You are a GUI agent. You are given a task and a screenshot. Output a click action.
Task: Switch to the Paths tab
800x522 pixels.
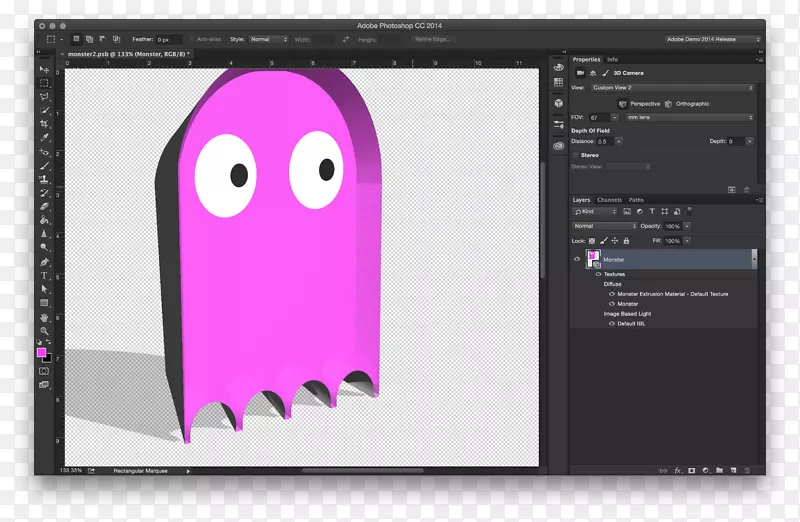tap(636, 200)
